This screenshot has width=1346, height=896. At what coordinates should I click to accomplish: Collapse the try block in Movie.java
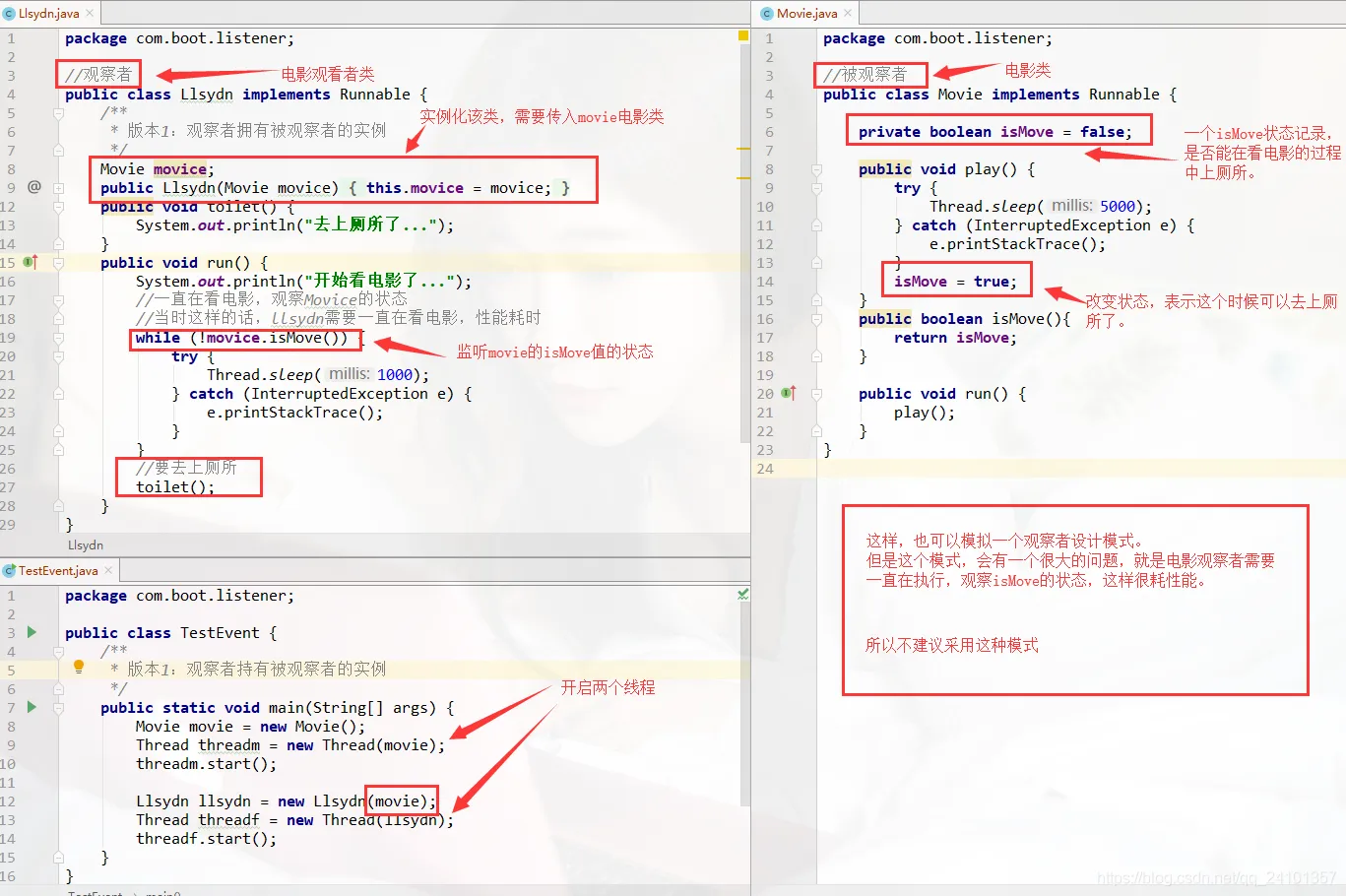pyautogui.click(x=816, y=188)
